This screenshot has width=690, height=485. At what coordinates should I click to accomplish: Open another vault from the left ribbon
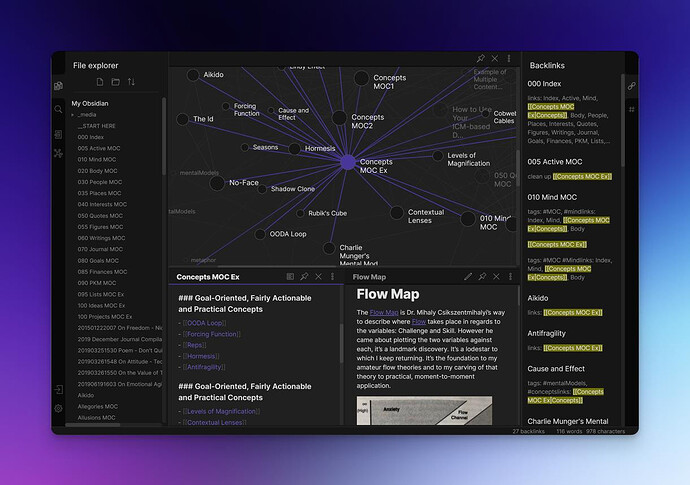58,389
